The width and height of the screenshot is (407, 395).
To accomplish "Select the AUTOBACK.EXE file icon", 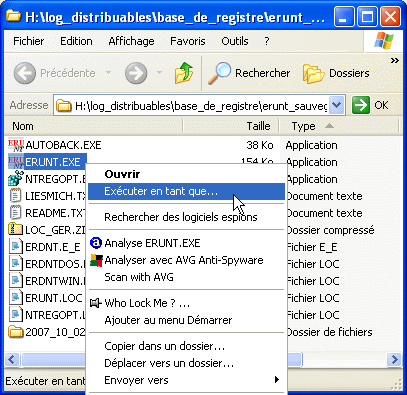I will pos(16,145).
